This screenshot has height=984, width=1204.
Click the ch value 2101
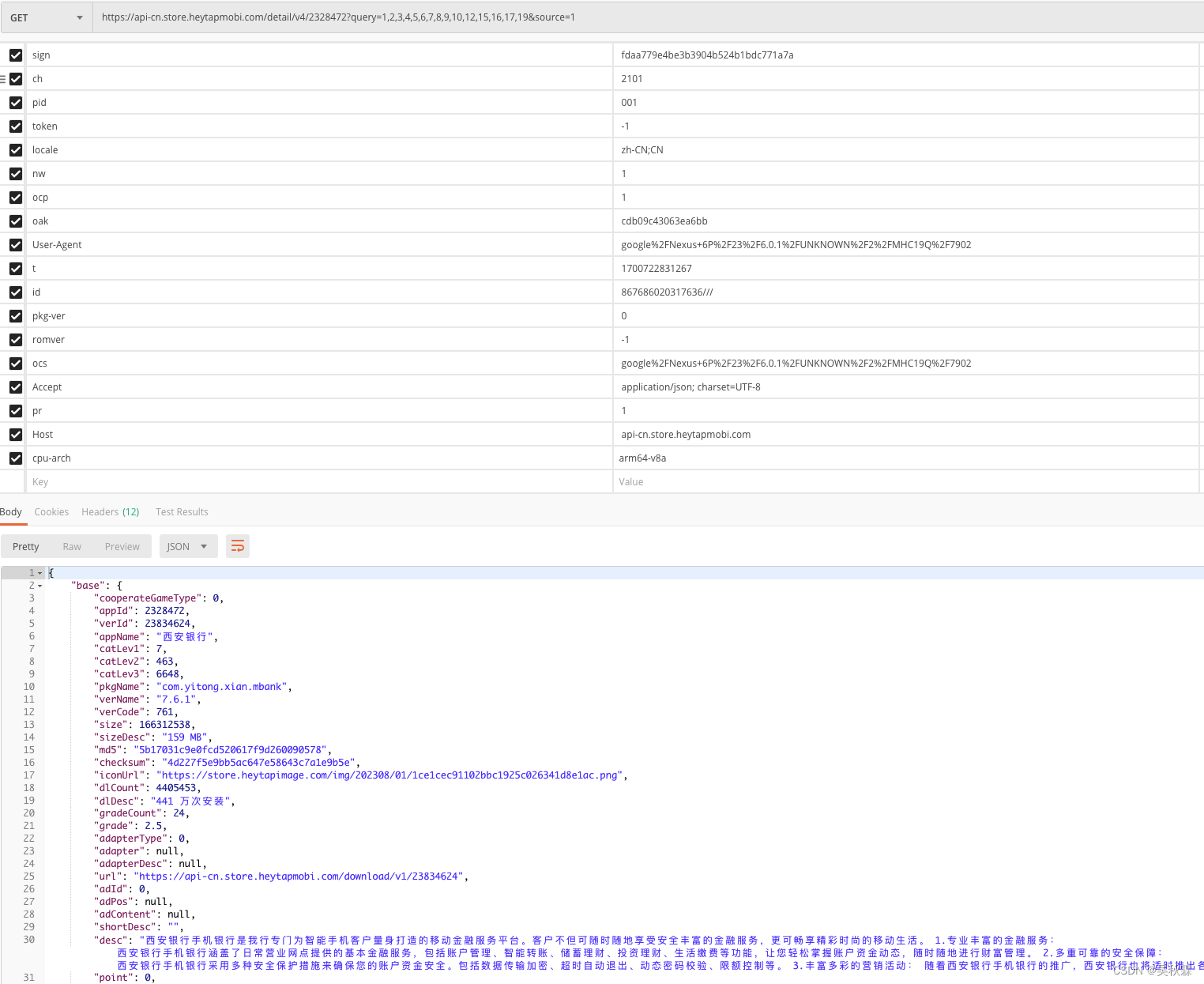point(632,79)
